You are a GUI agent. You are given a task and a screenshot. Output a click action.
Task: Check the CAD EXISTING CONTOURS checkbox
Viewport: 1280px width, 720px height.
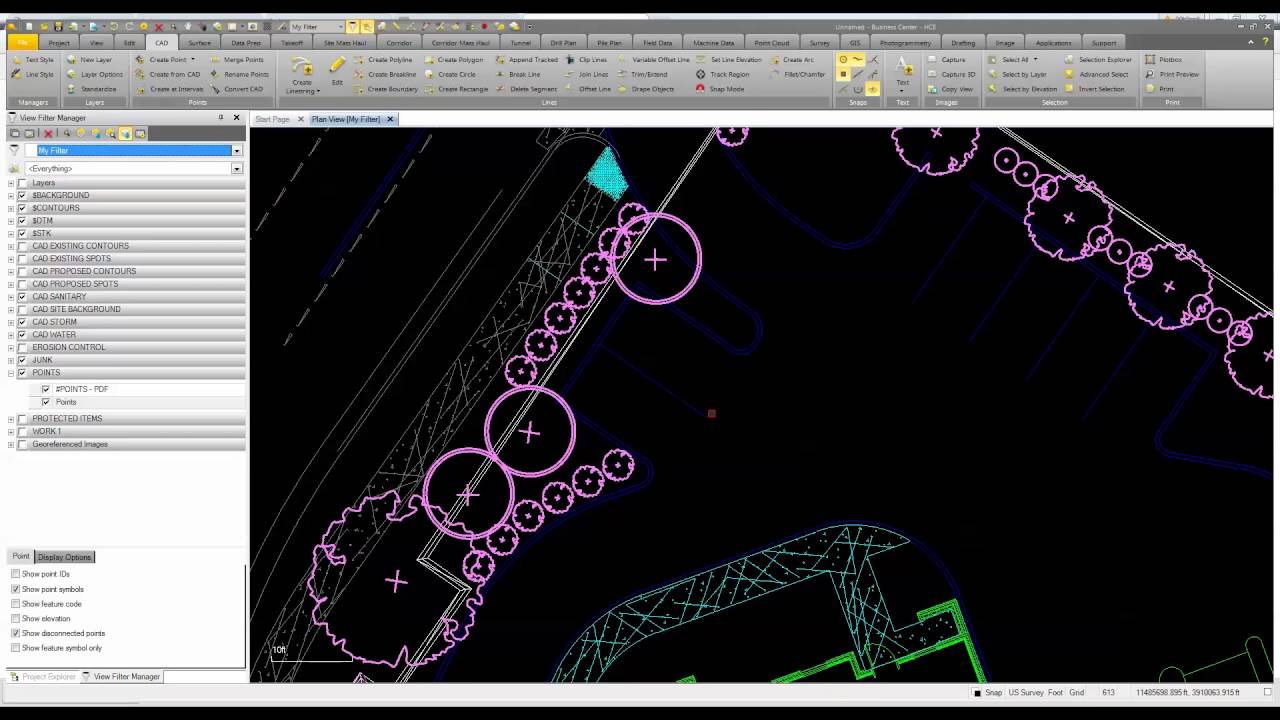(x=22, y=246)
